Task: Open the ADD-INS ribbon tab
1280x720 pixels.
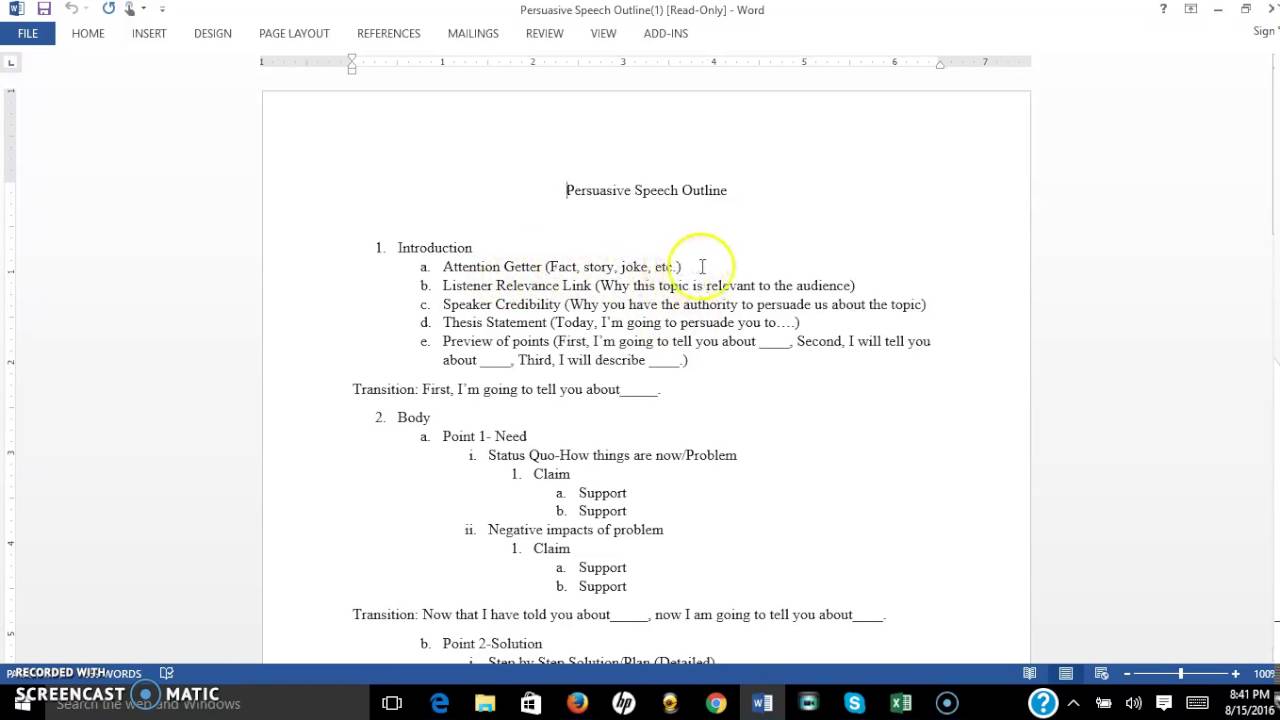Action: click(x=666, y=33)
